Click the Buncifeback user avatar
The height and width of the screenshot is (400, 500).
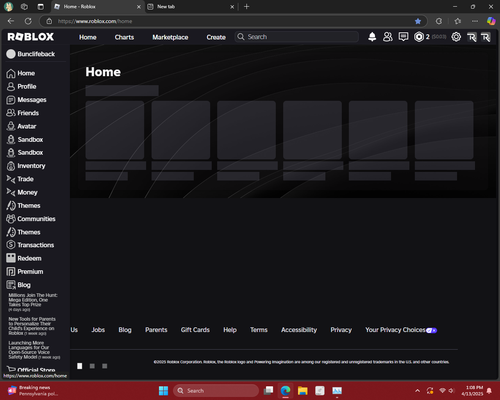[11, 54]
